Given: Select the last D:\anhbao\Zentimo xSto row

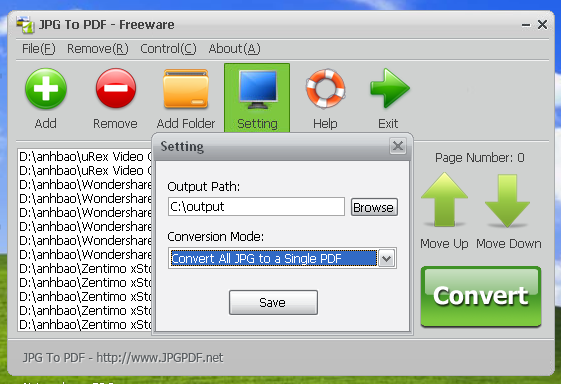Looking at the screenshot, I should click(x=85, y=325).
